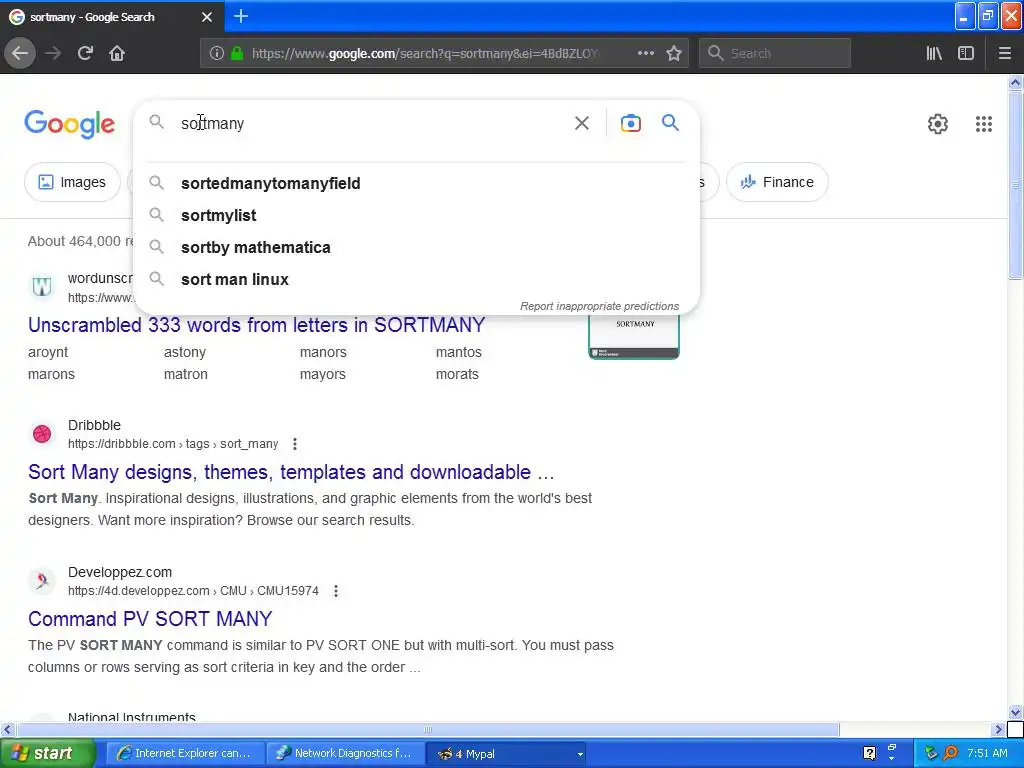Click the Developpez.com site favicon
1024x768 pixels.
click(x=42, y=581)
